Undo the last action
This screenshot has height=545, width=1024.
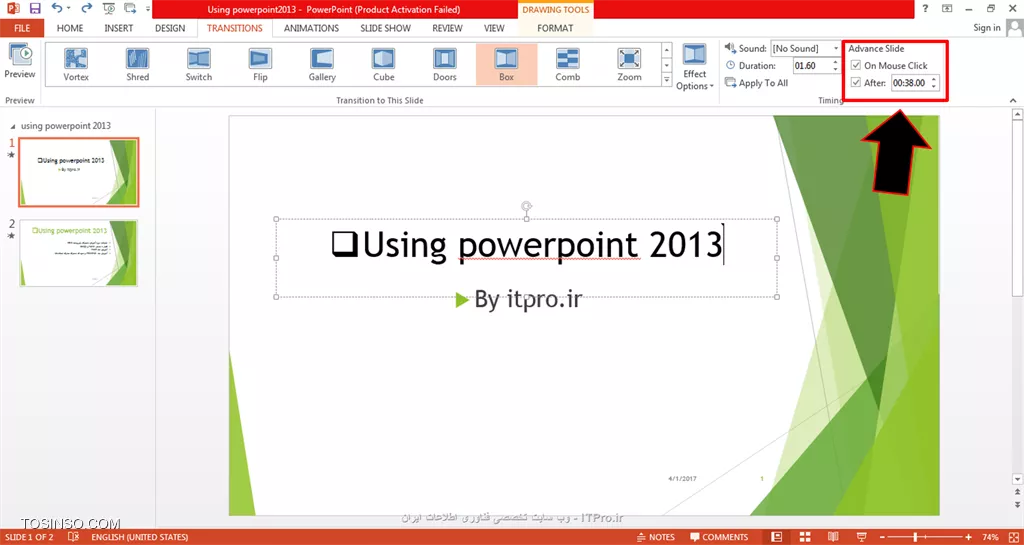[x=57, y=8]
